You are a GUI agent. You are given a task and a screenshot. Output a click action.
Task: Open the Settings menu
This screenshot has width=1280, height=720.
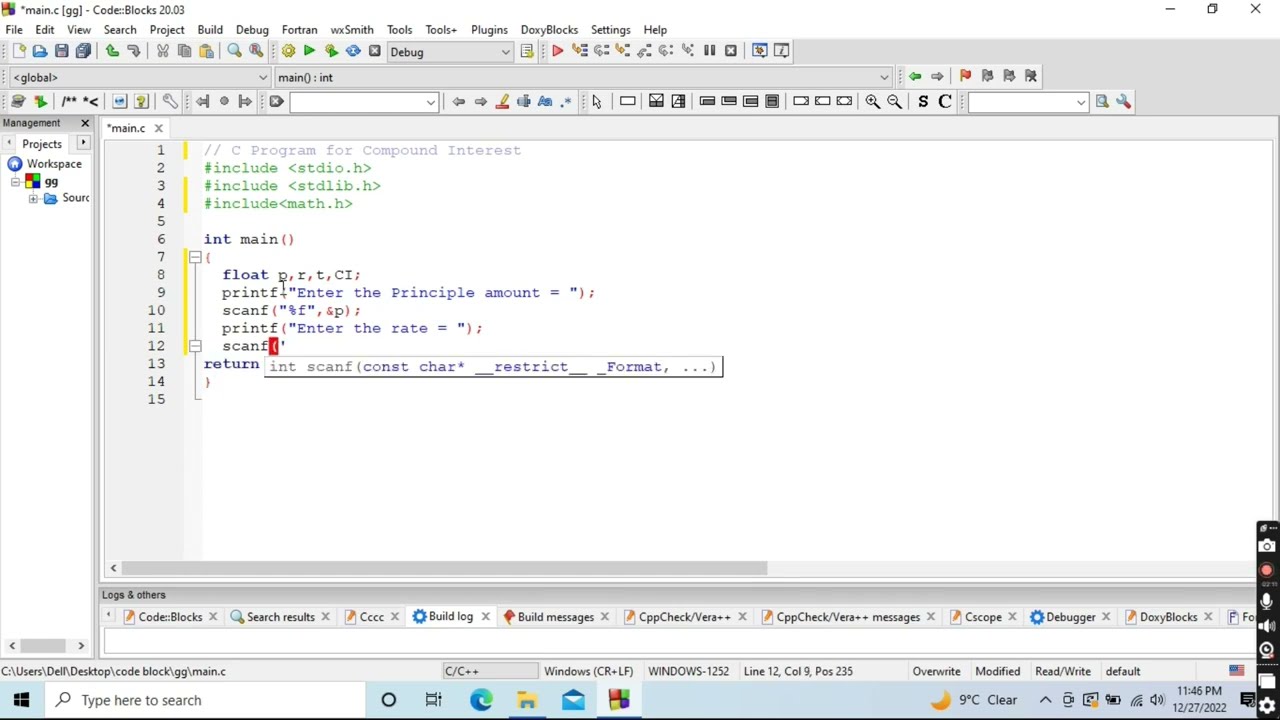(610, 29)
